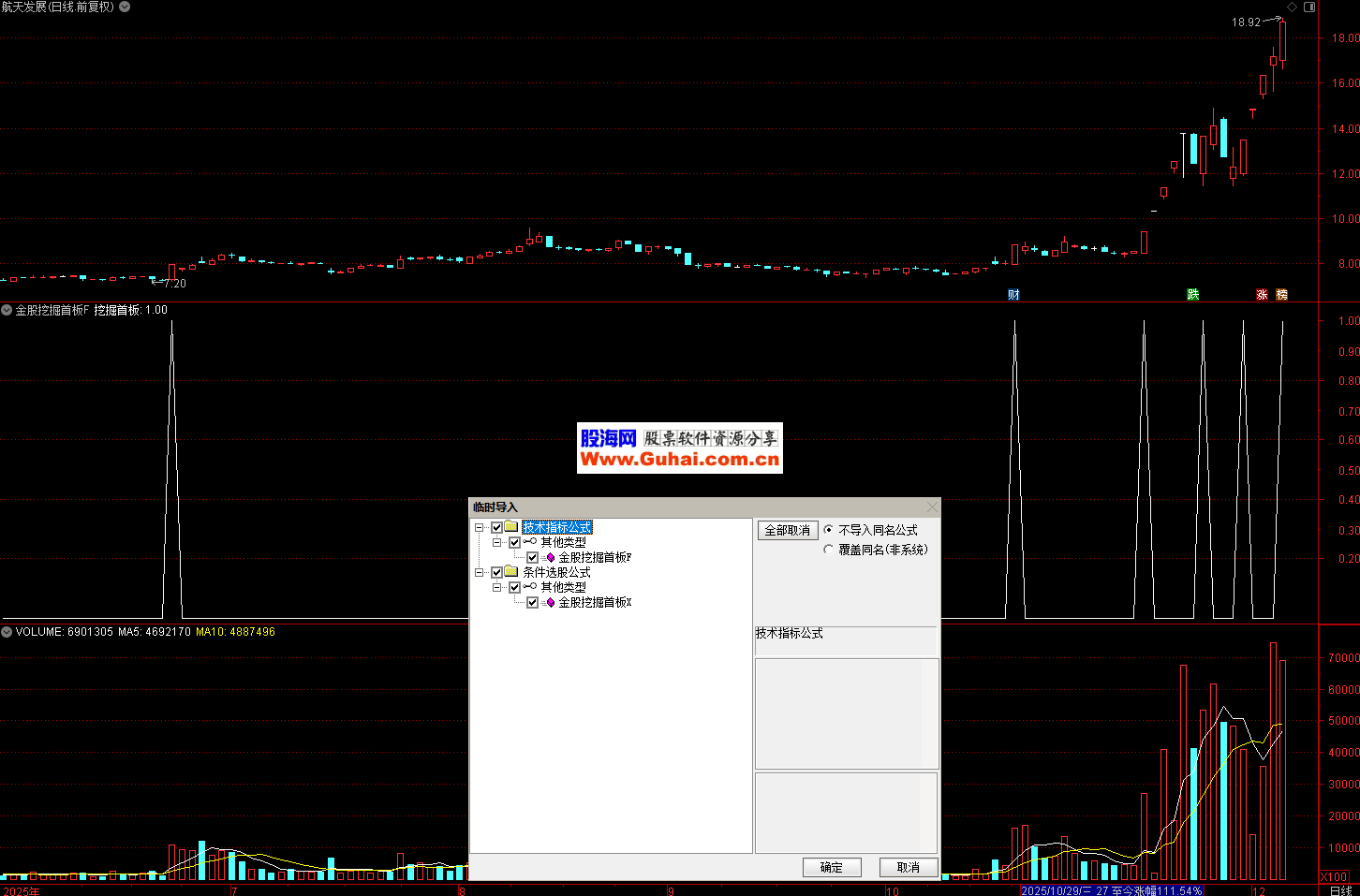
Task: Confirm import with the 确定 button
Action: (831, 868)
